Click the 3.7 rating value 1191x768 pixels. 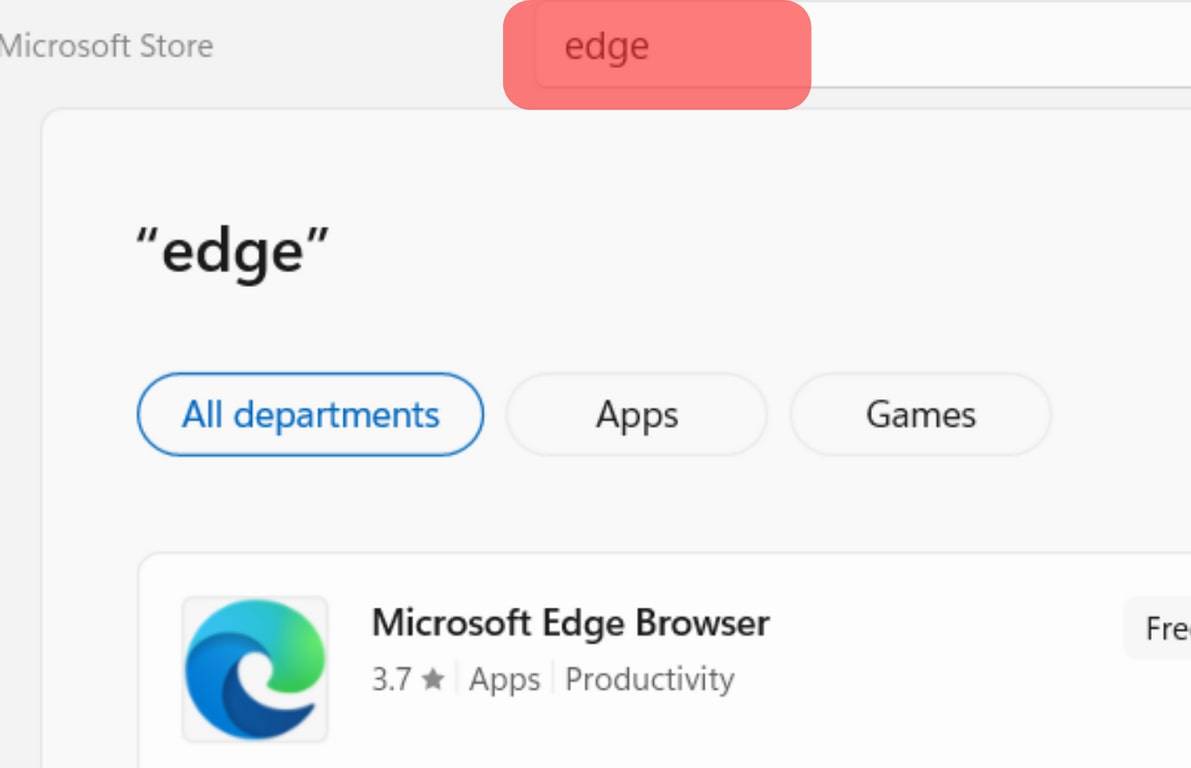click(391, 679)
